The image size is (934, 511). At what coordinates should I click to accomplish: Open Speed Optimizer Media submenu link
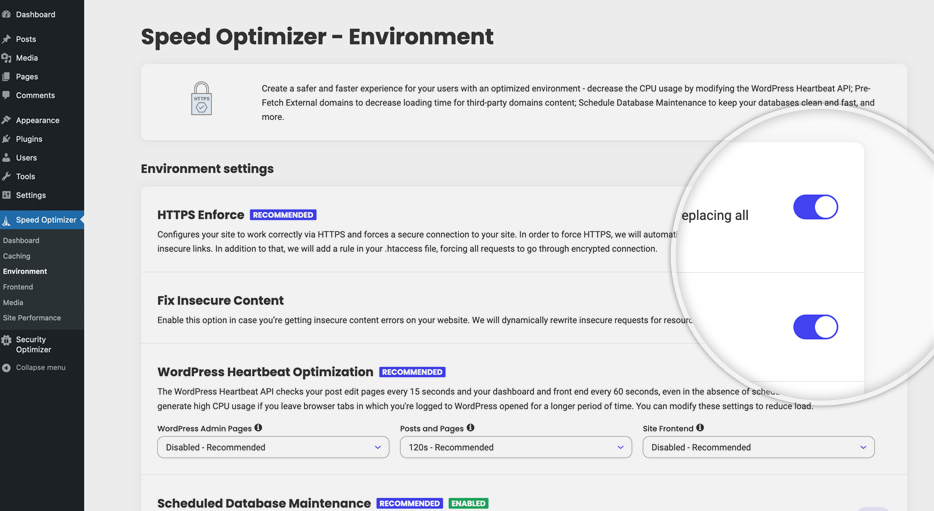[x=13, y=303]
